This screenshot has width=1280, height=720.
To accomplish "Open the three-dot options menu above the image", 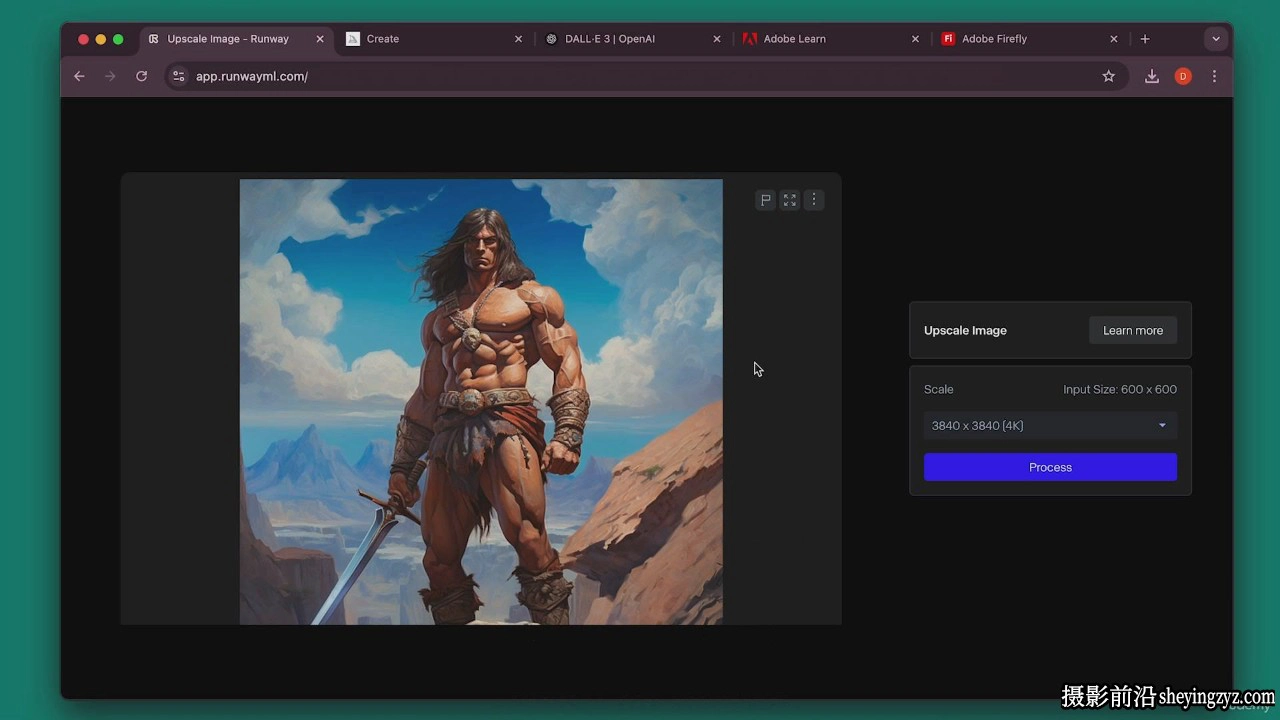I will pos(814,200).
